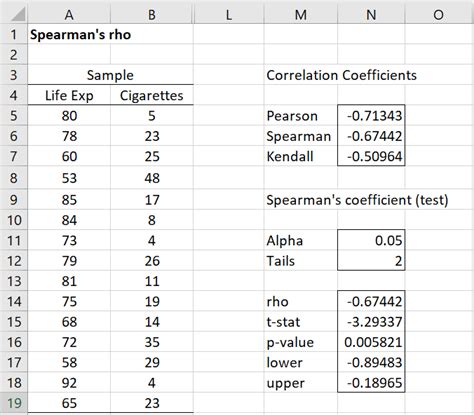Select the Kendall coefficient value cell
The width and height of the screenshot is (474, 415).
tap(371, 156)
